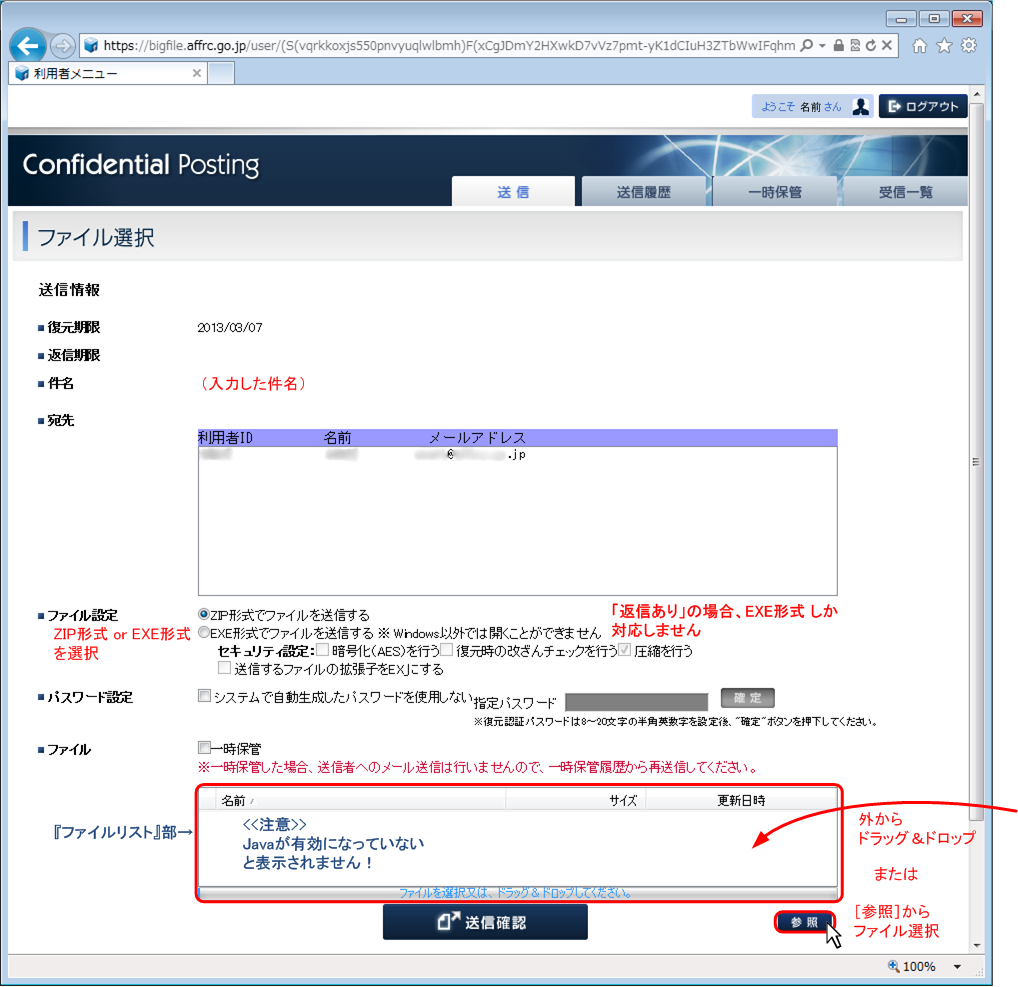Image resolution: width=1018 pixels, height=987 pixels.
Task: Click the browser Home icon
Action: (919, 46)
